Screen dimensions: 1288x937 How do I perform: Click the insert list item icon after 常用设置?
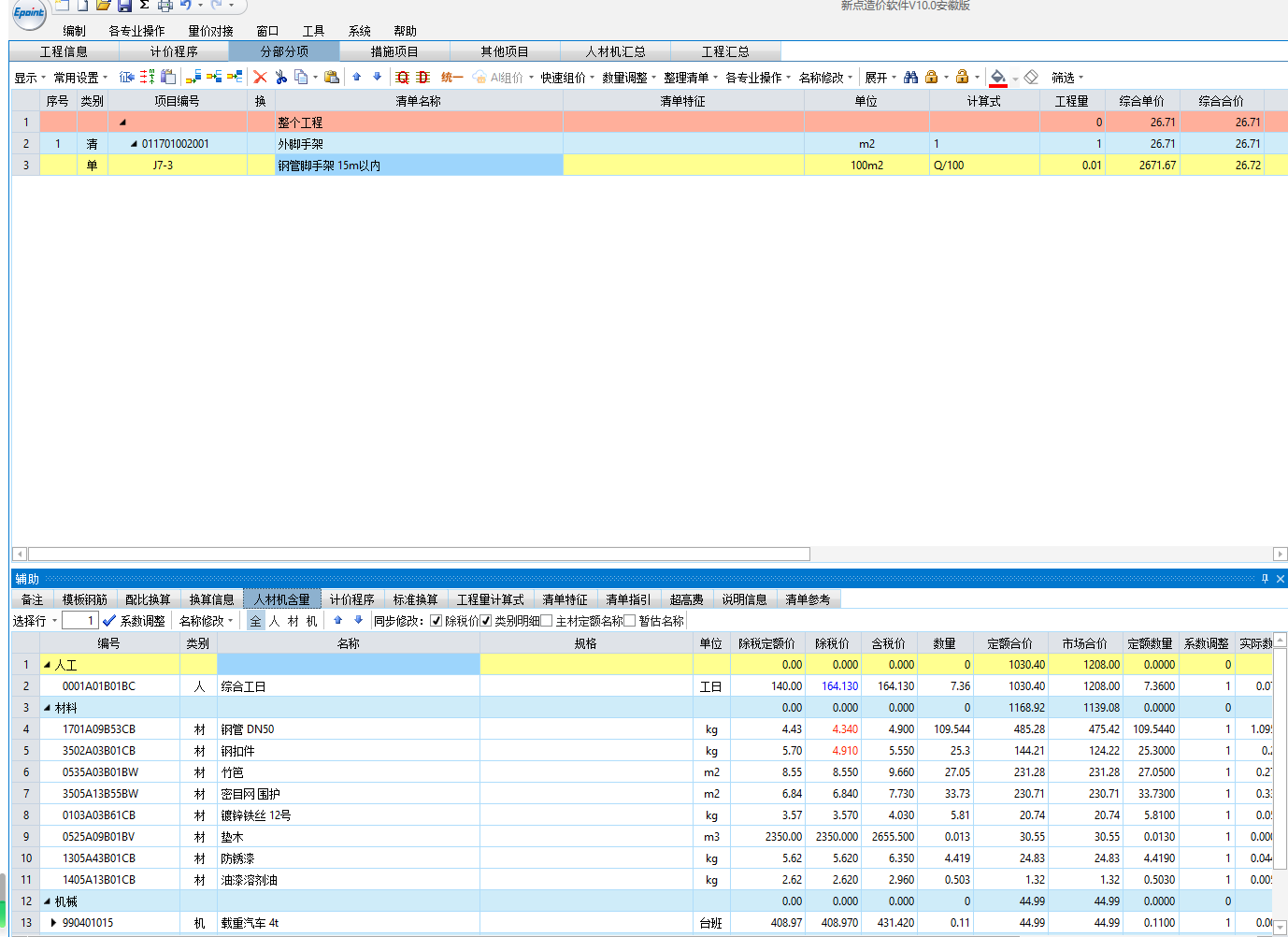pos(127,78)
